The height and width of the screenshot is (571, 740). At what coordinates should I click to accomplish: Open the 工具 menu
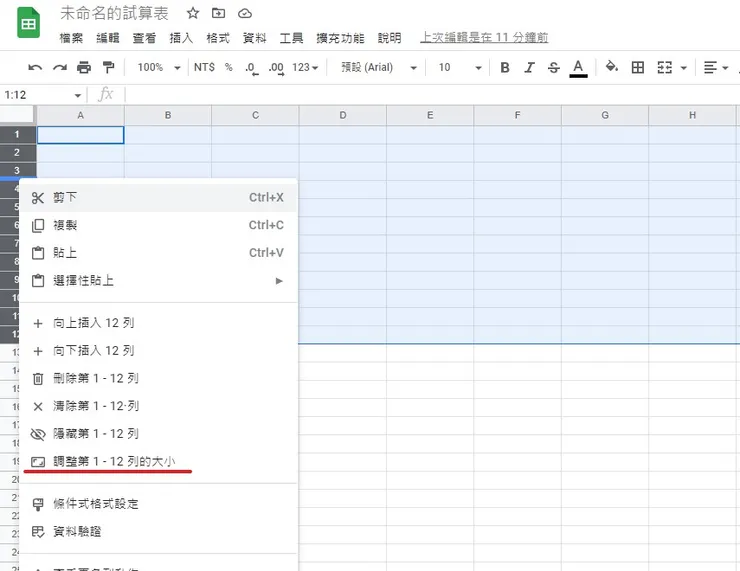291,38
